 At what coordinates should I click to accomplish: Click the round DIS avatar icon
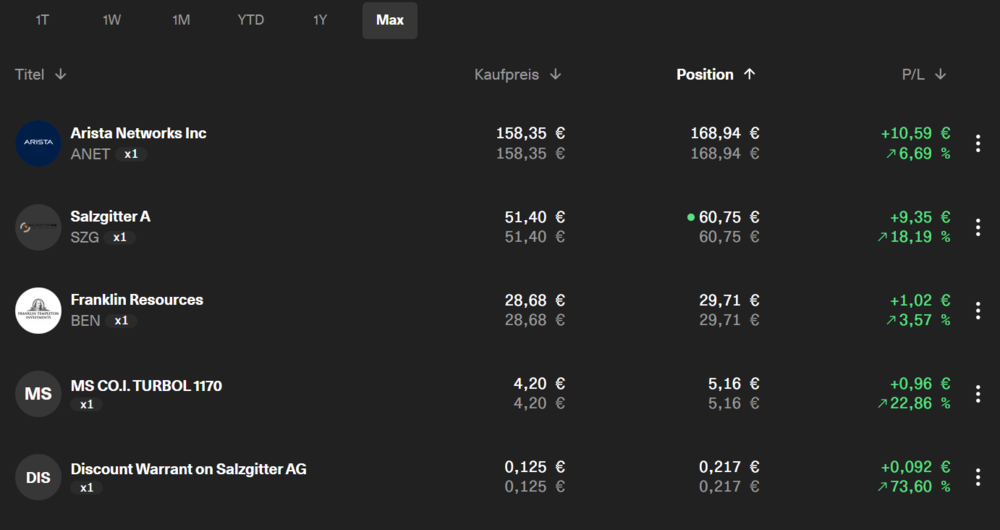(x=38, y=477)
